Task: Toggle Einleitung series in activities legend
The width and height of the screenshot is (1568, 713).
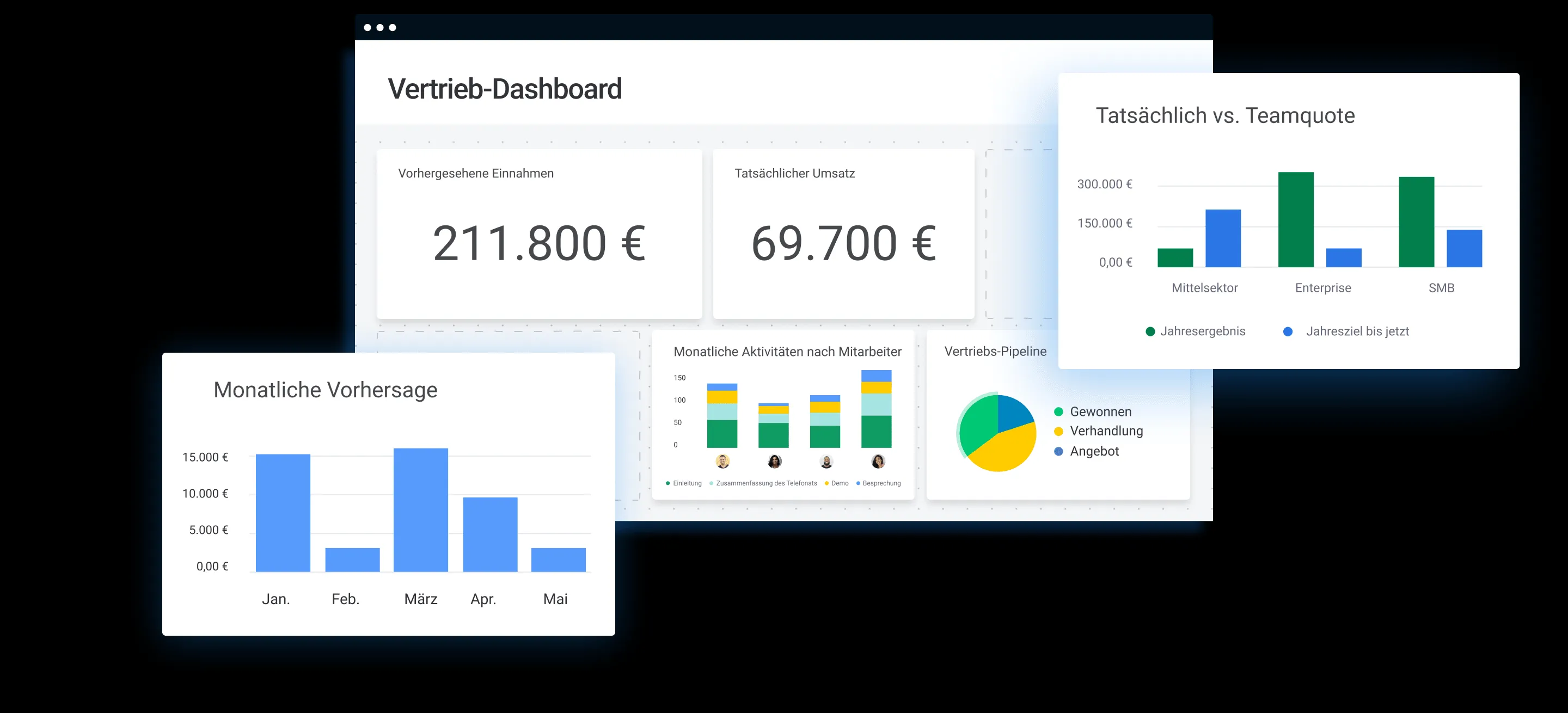Action: 687,483
